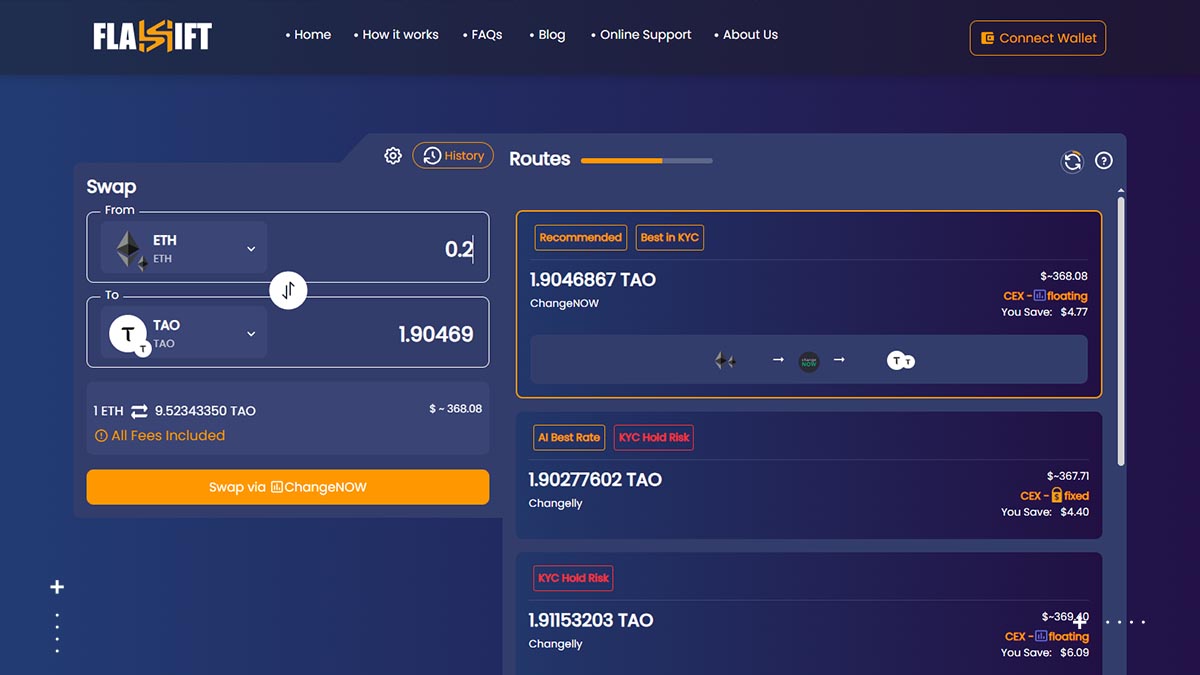Image resolution: width=1200 pixels, height=675 pixels.
Task: Click the refresh routes icon
Action: (x=1072, y=161)
